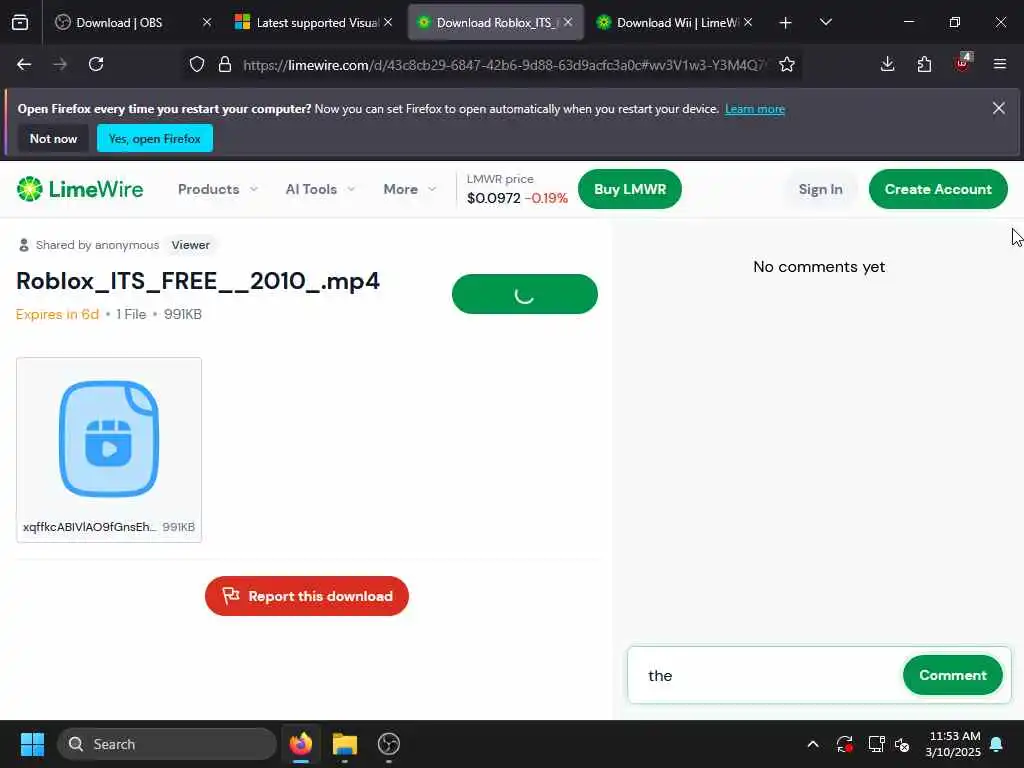Screen dimensions: 1024x768
Task: Click the network display tray icon
Action: pos(876,744)
